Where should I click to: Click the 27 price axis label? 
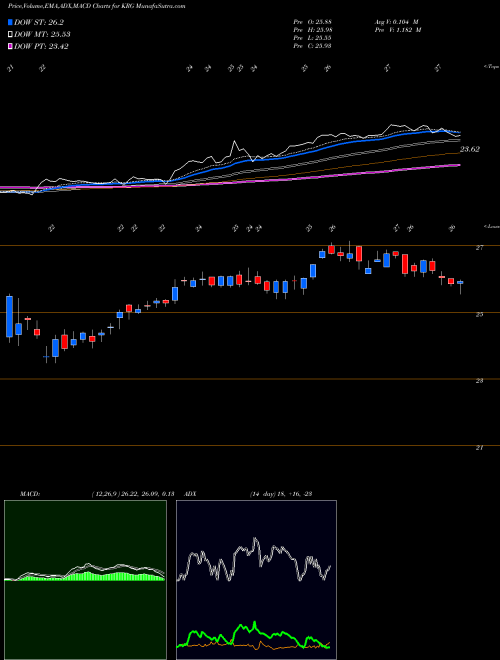tap(479, 248)
